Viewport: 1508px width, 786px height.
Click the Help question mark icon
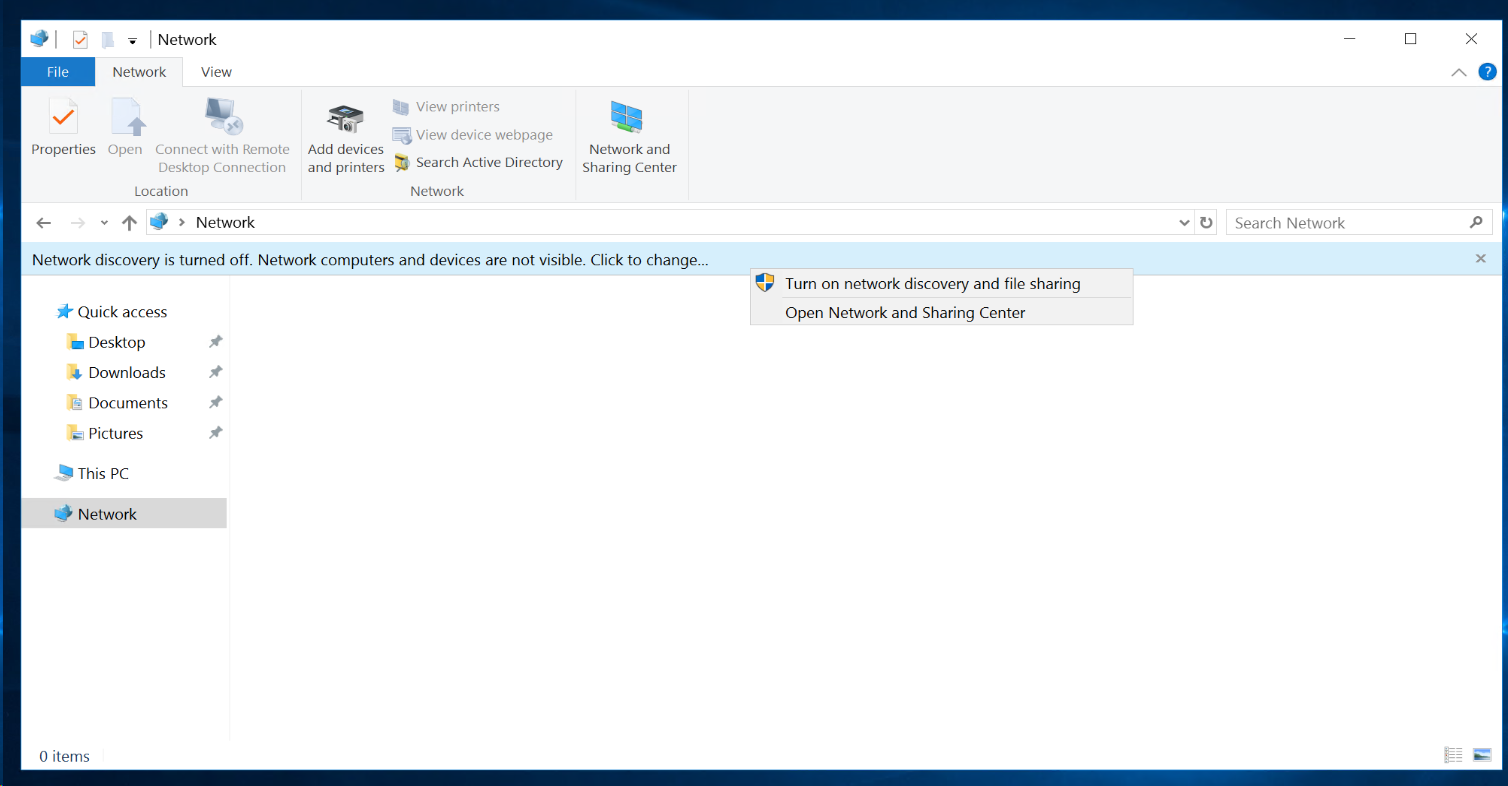[x=1487, y=72]
